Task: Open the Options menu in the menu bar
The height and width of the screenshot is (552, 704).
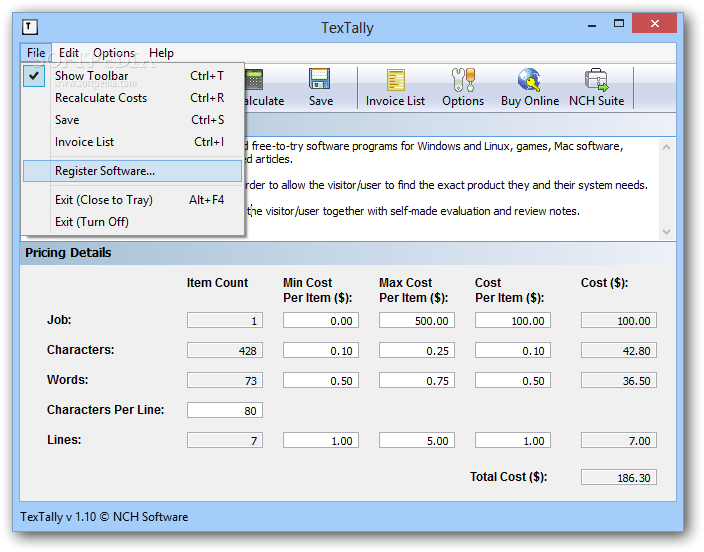Action: [x=114, y=53]
